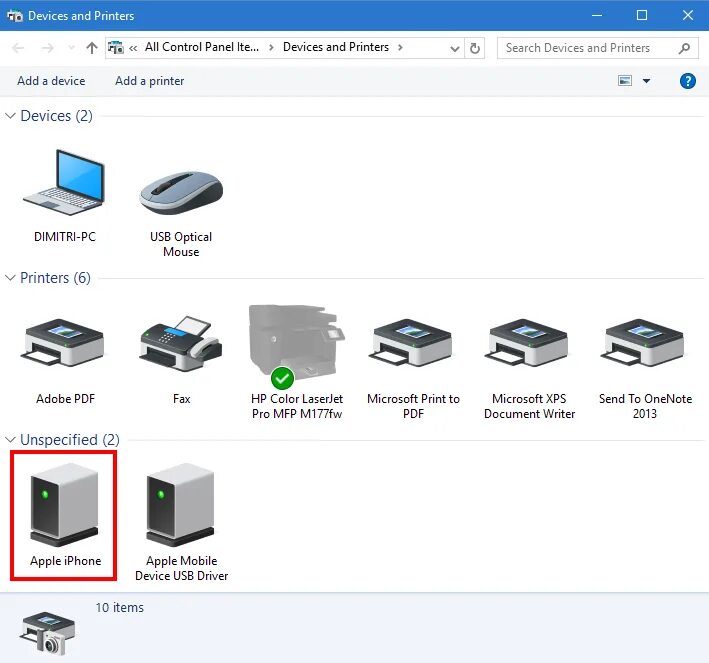Select the Apple Mobile Device USB Driver icon
Viewport: 709px width, 663px height.
pyautogui.click(x=180, y=505)
